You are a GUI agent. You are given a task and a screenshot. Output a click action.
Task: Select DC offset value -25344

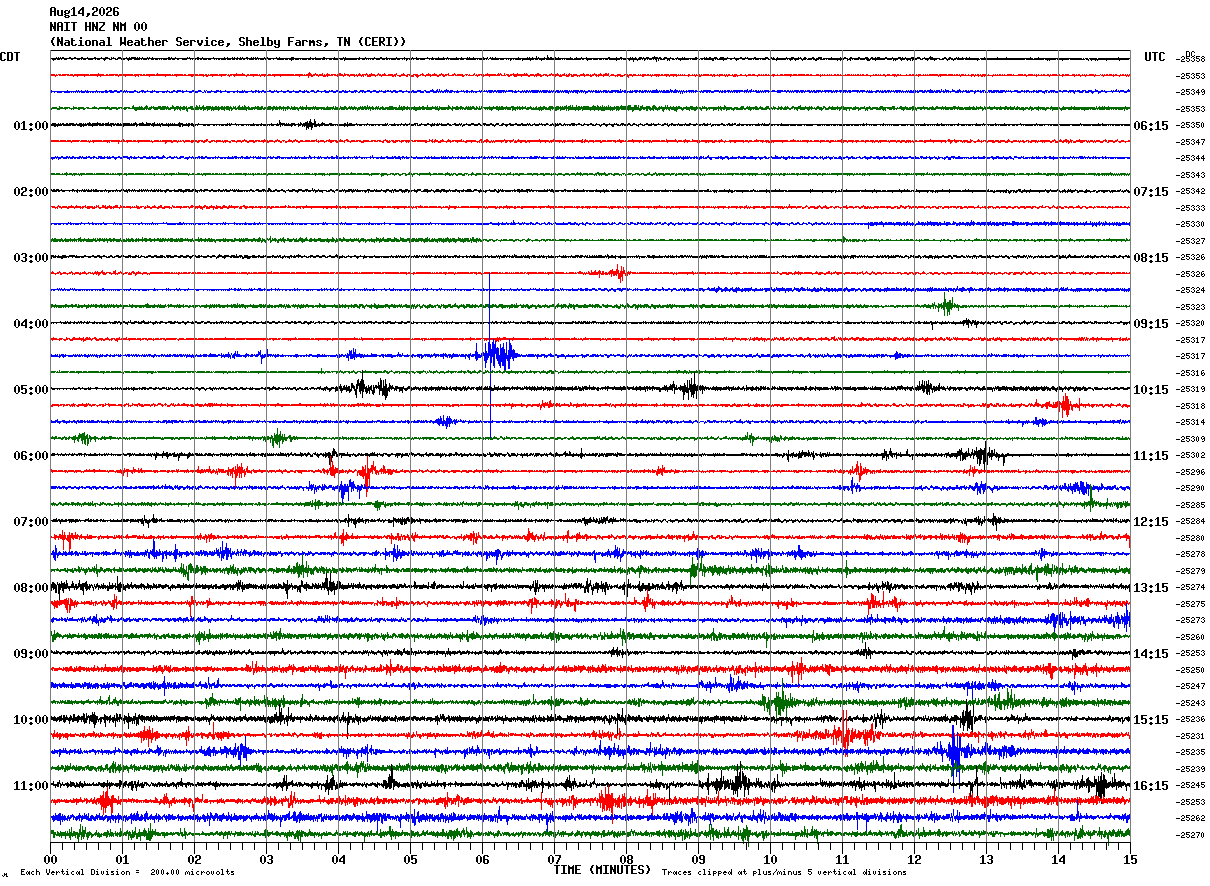click(x=1191, y=159)
